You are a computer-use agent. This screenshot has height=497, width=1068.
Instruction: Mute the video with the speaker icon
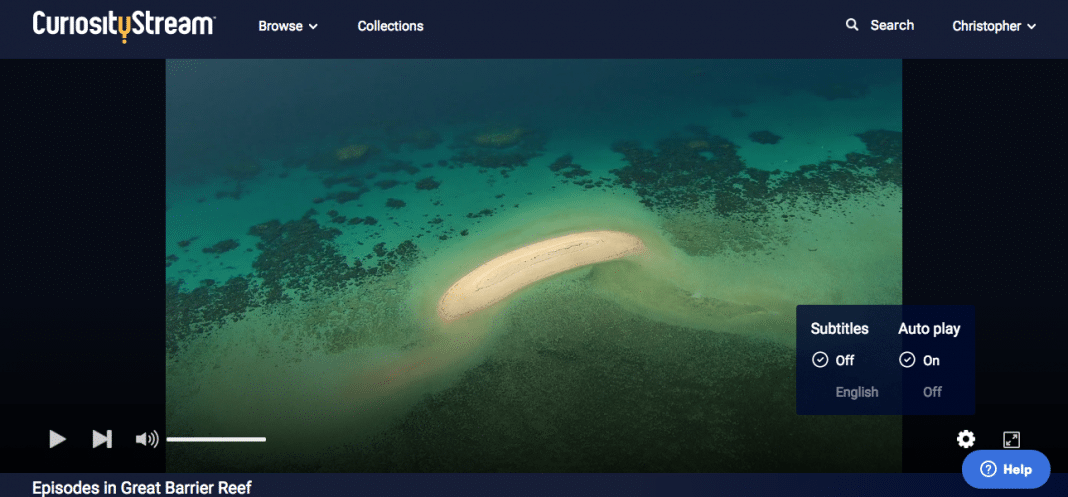click(147, 439)
